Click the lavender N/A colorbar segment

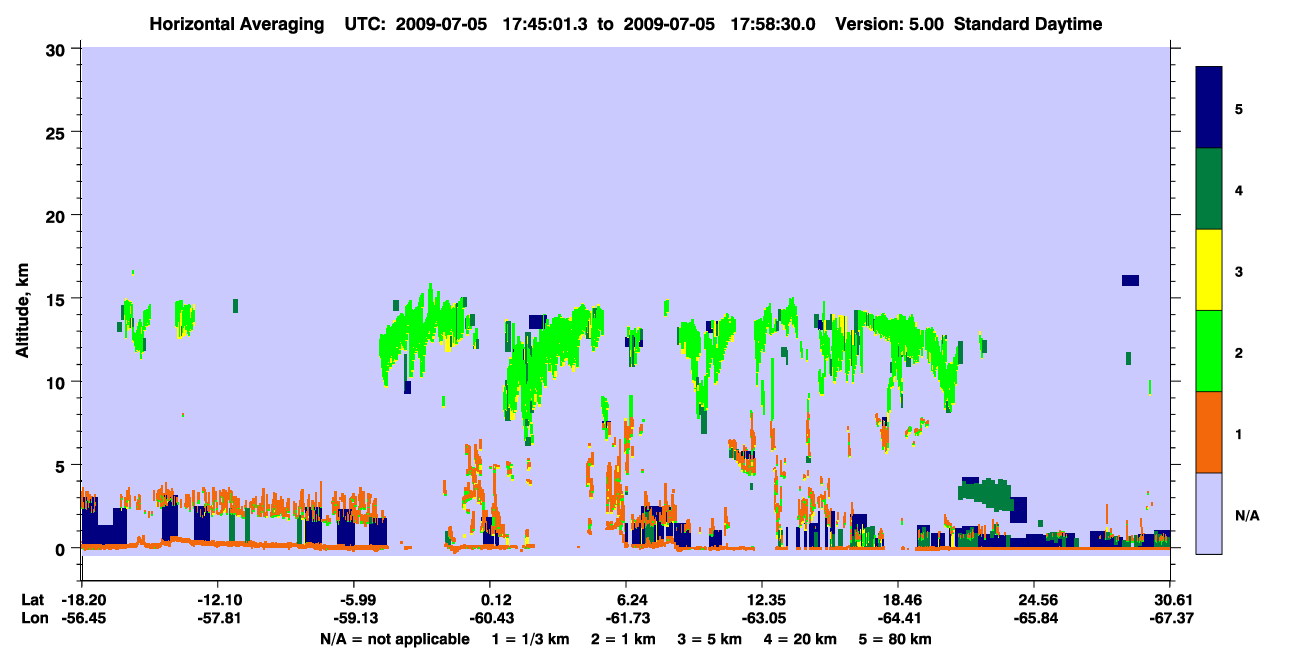click(1209, 513)
